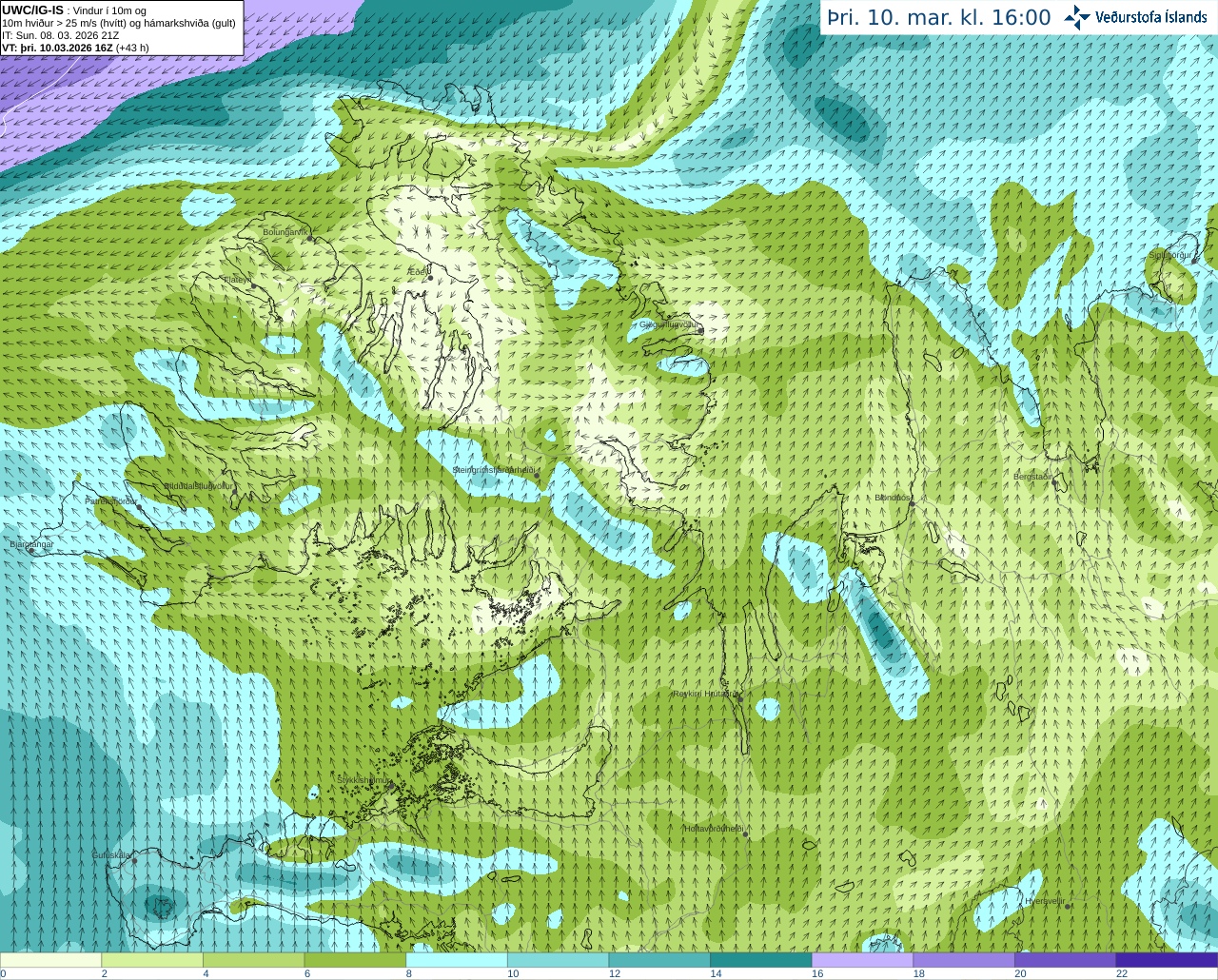The height and width of the screenshot is (980, 1218).
Task: Click the IT: Sun. 08. 03. 2026 21Z line
Action: (60, 35)
